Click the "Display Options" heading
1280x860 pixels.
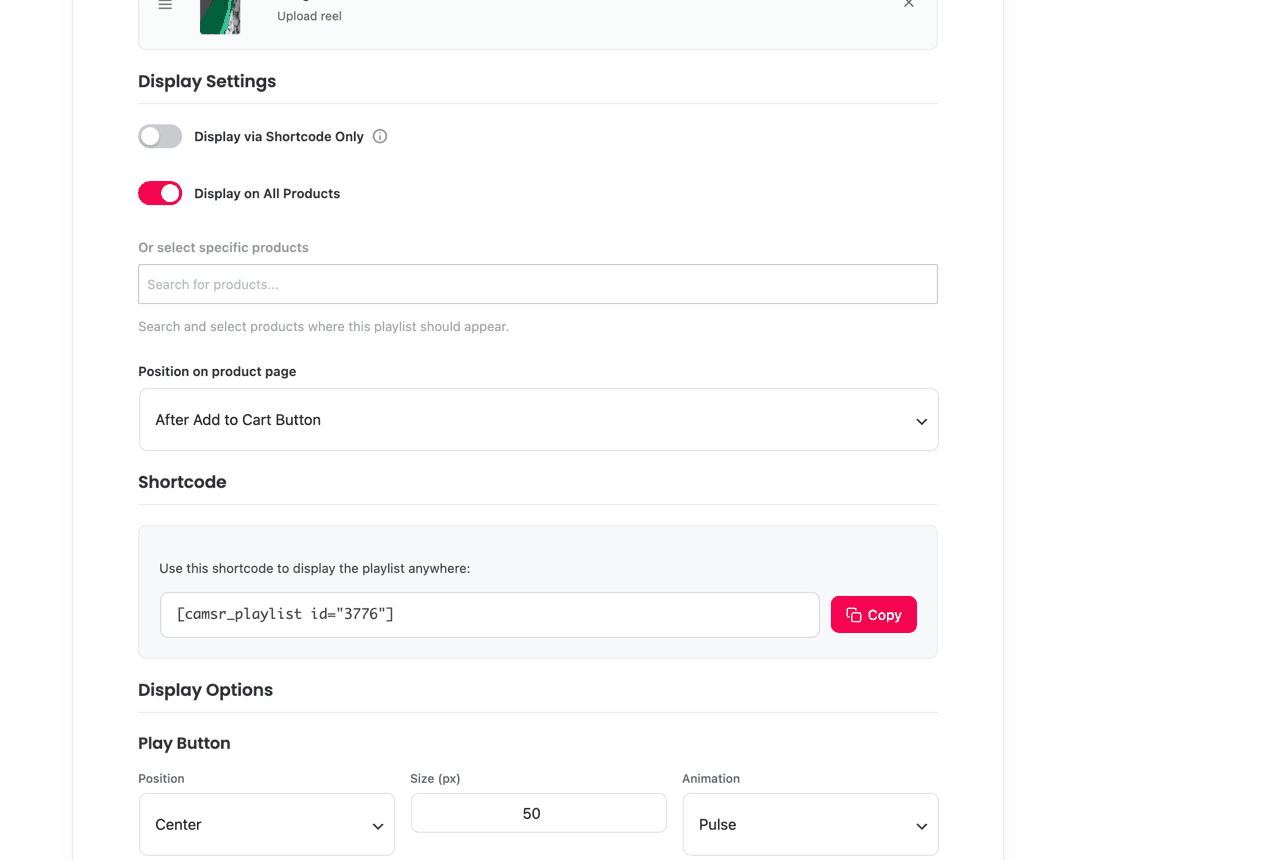205,690
